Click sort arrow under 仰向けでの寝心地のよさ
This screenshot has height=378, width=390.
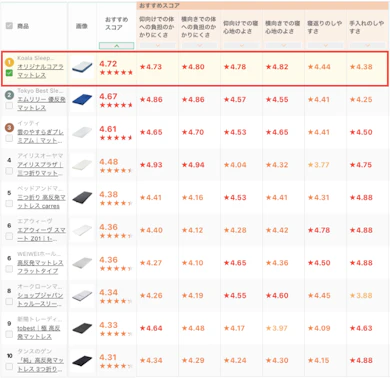point(241,45)
